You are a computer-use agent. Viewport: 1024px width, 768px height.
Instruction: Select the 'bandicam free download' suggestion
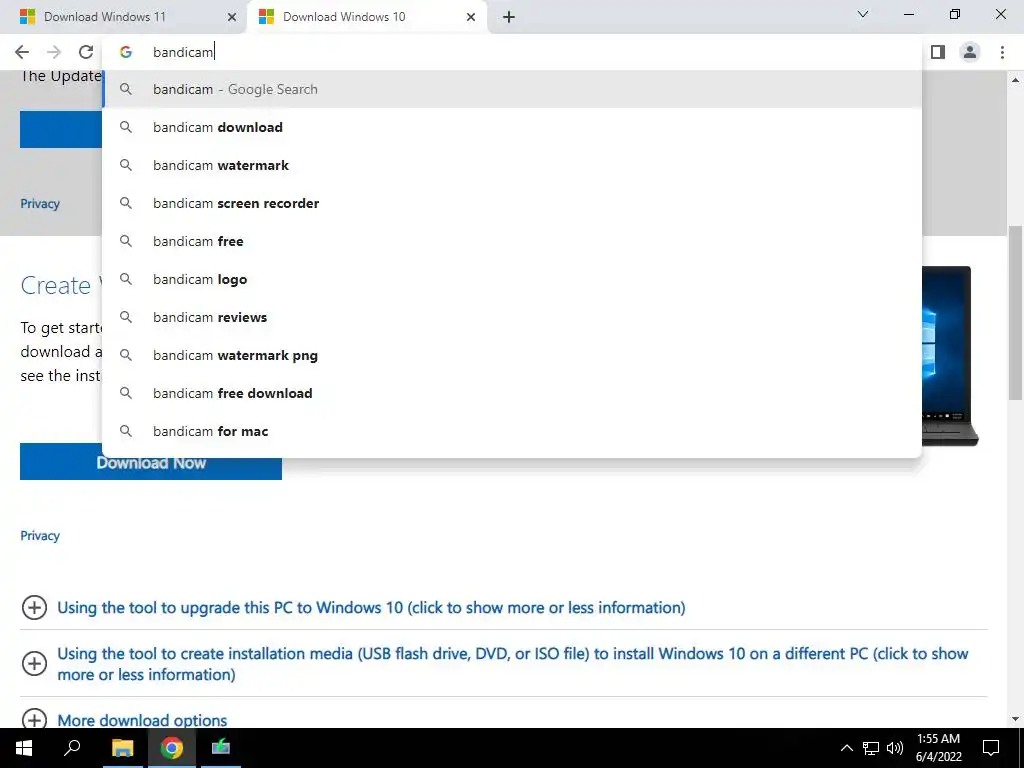point(512,393)
